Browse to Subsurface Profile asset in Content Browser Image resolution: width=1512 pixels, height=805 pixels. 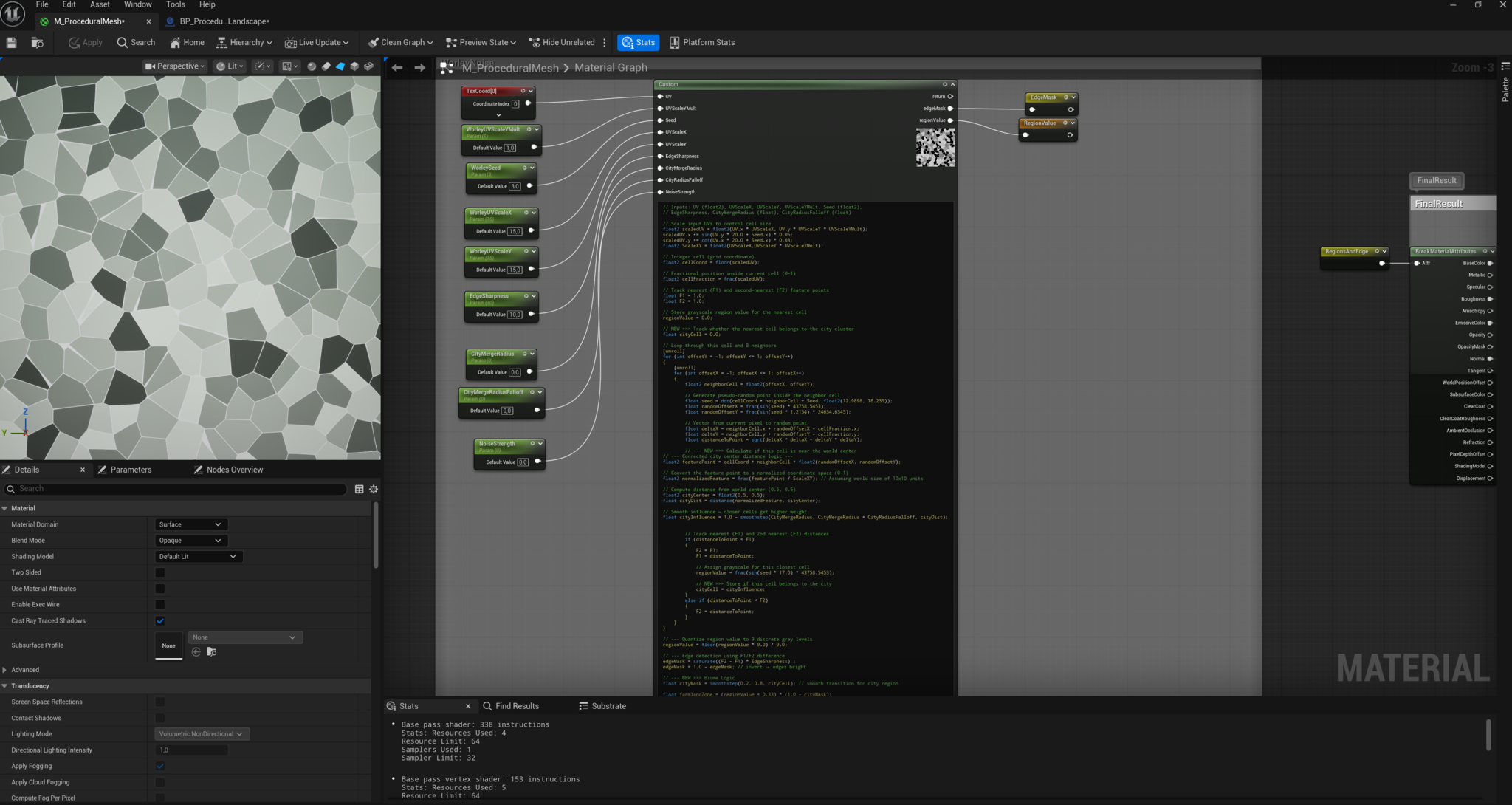212,652
